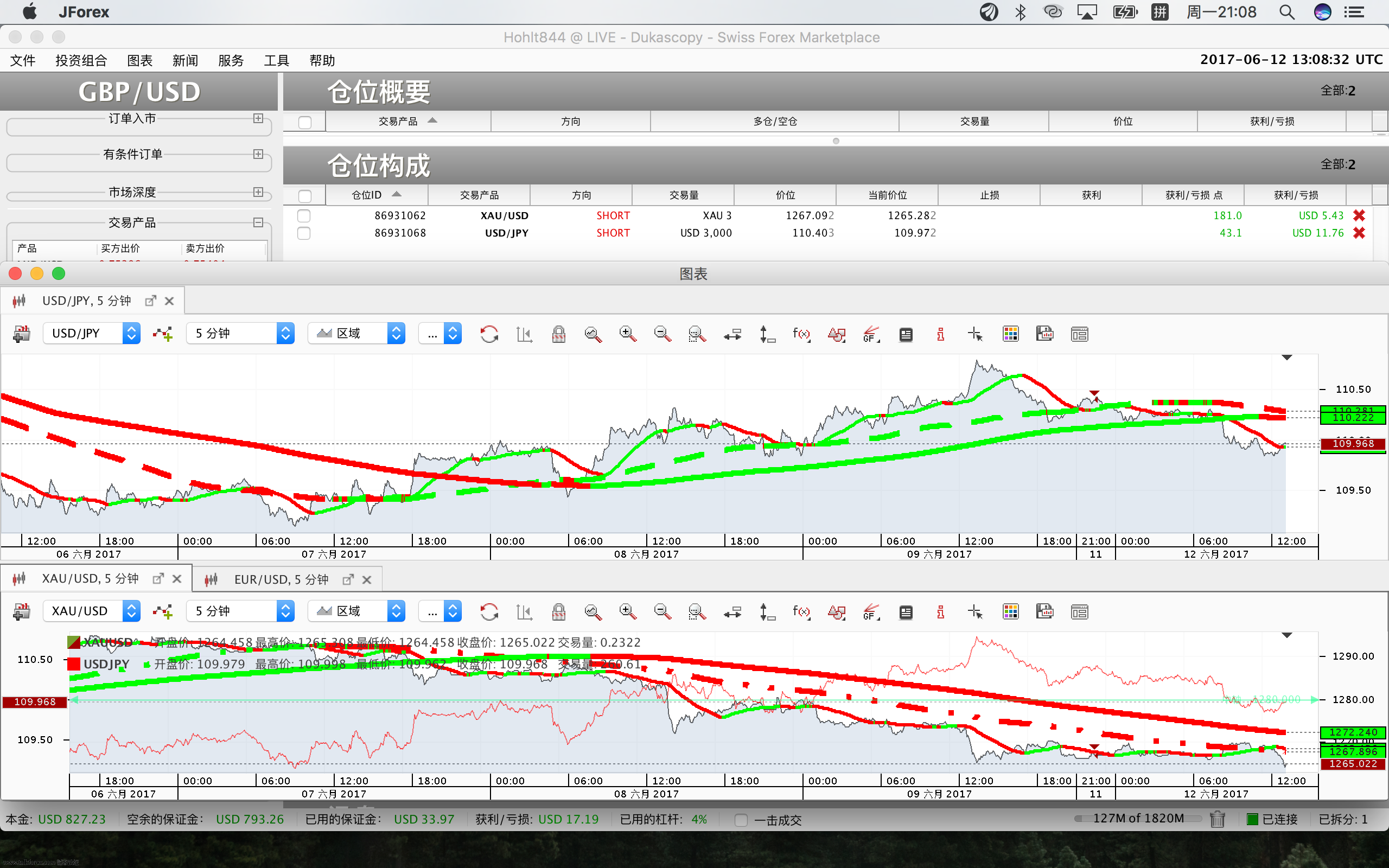Collapse the 交易产品 panel
Screen dimensions: 1389x868
(x=258, y=222)
